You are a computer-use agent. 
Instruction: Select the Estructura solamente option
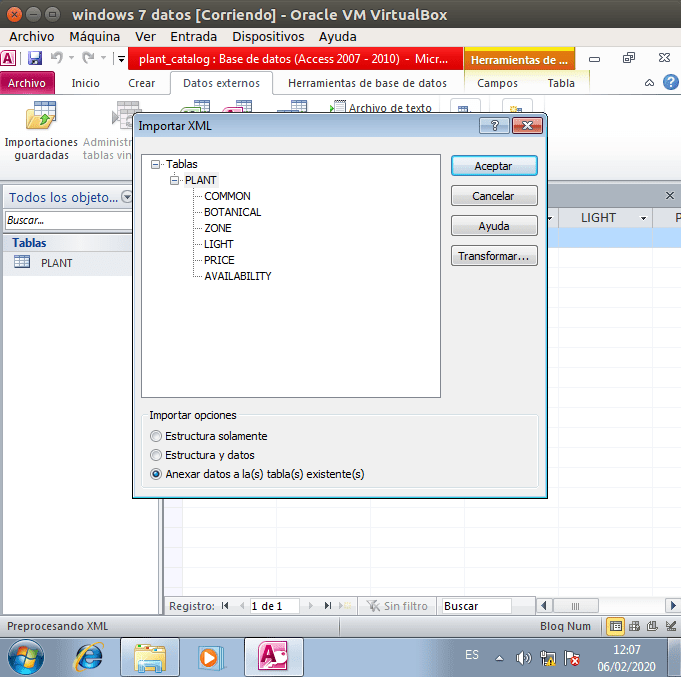(x=155, y=436)
